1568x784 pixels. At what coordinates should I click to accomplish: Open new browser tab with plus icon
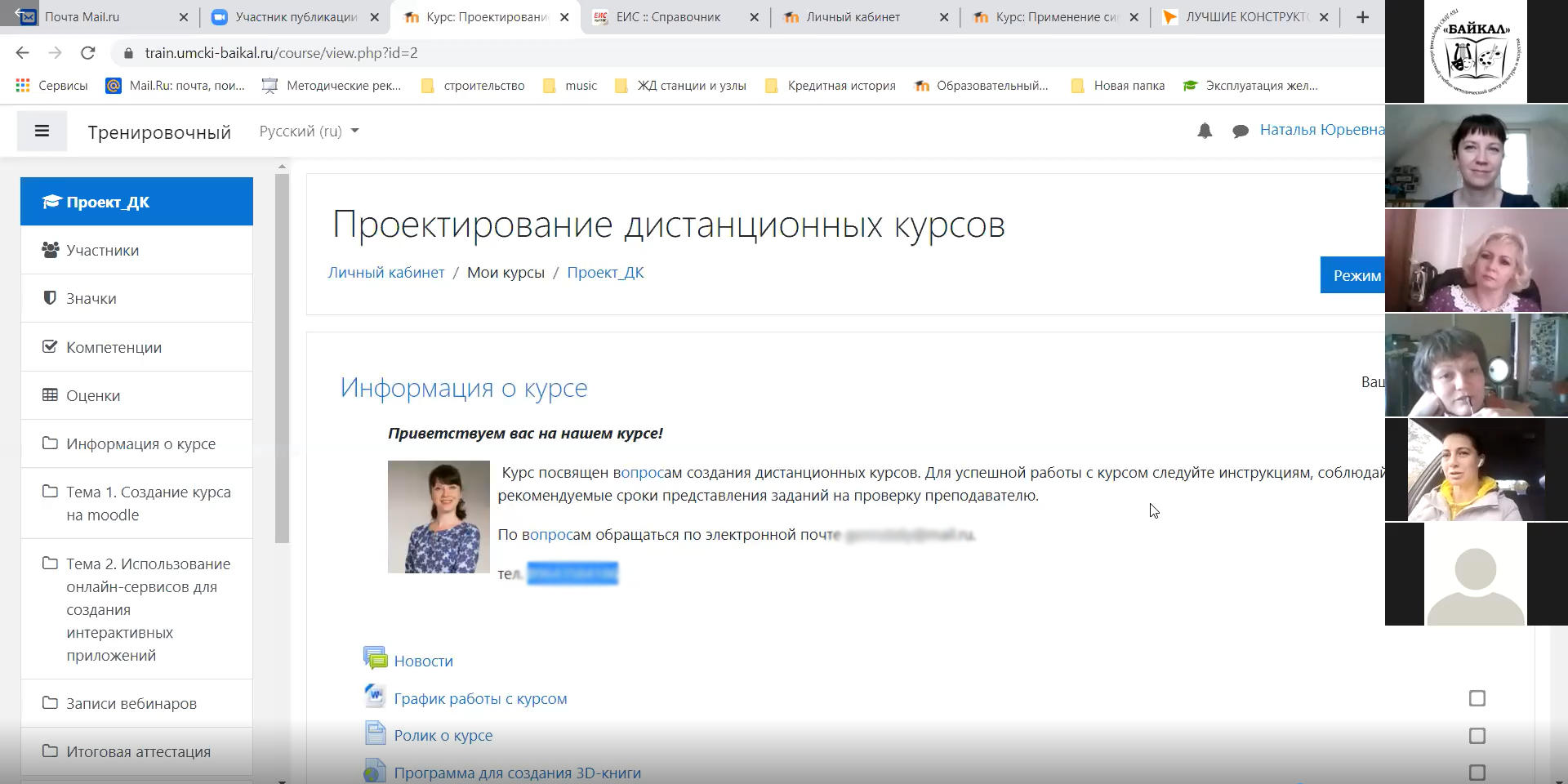coord(1362,17)
